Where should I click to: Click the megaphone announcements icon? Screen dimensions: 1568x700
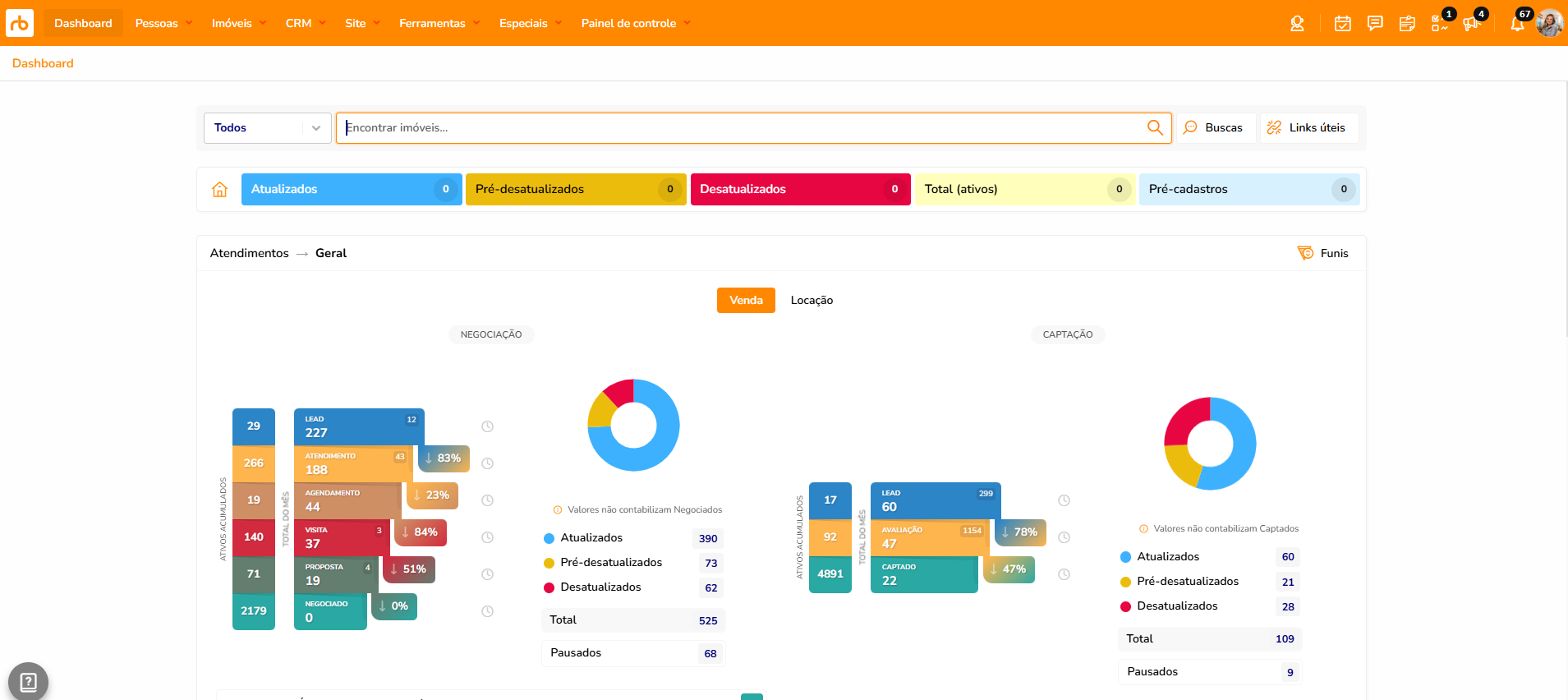pos(1471,24)
